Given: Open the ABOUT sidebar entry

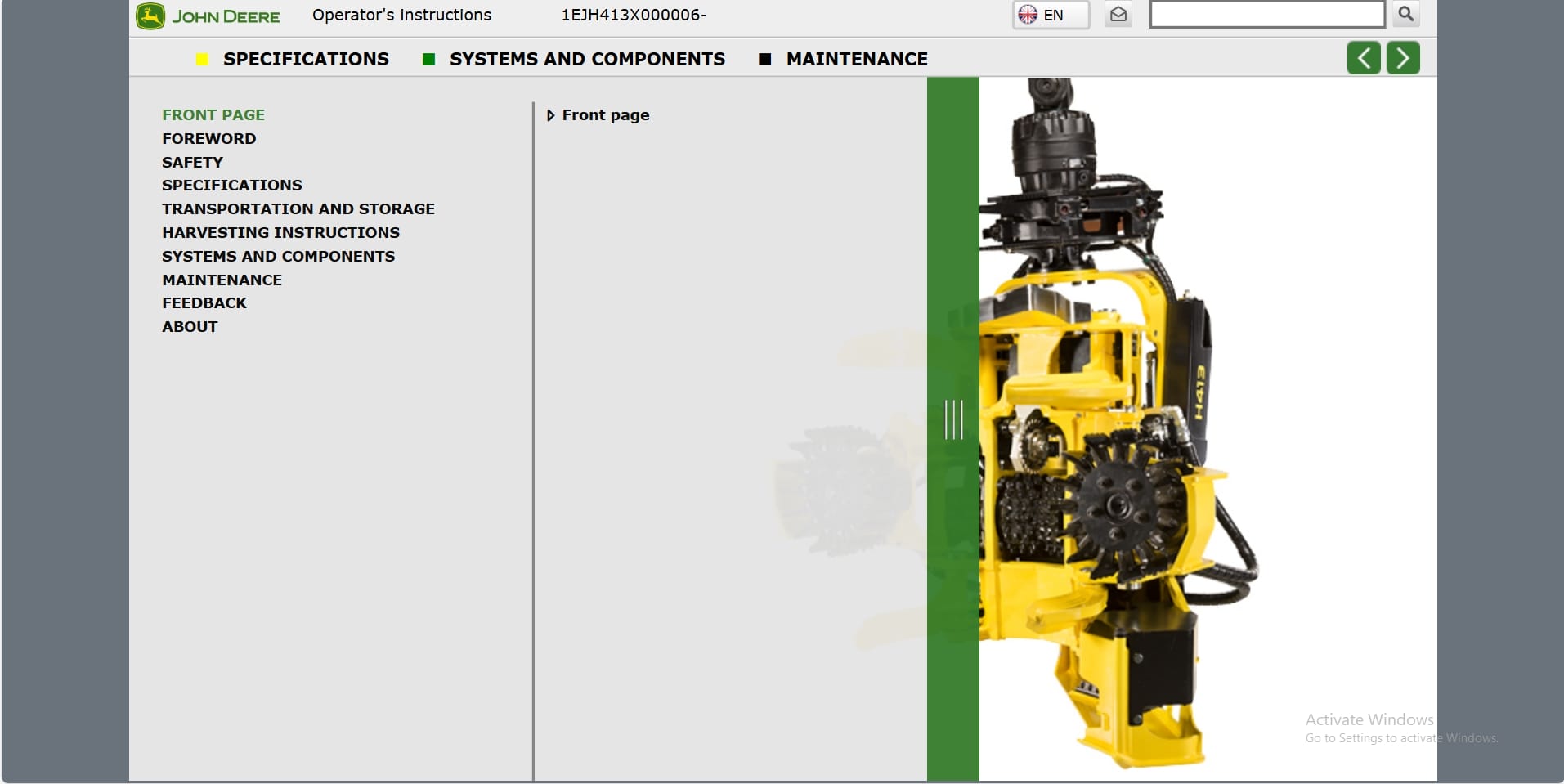Looking at the screenshot, I should click(190, 327).
